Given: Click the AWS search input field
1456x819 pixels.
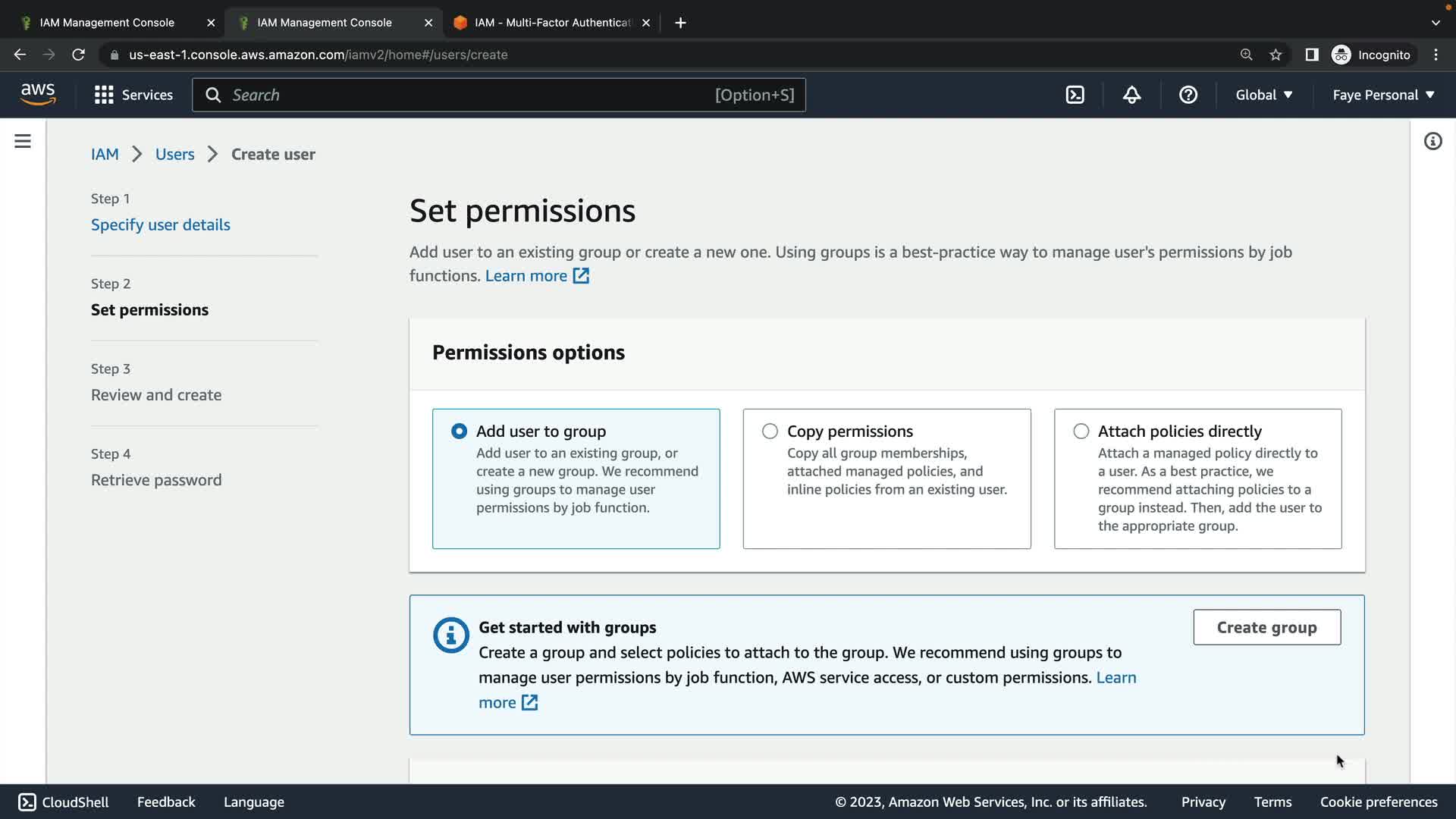Looking at the screenshot, I should (470, 95).
